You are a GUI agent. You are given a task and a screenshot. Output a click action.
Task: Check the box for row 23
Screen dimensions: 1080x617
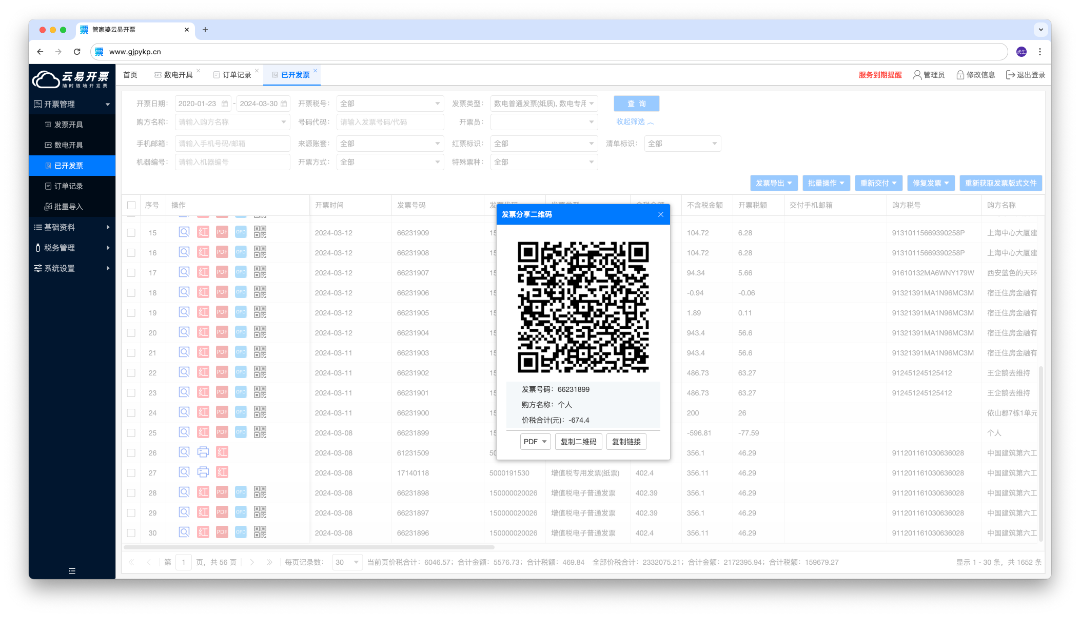[x=132, y=393]
